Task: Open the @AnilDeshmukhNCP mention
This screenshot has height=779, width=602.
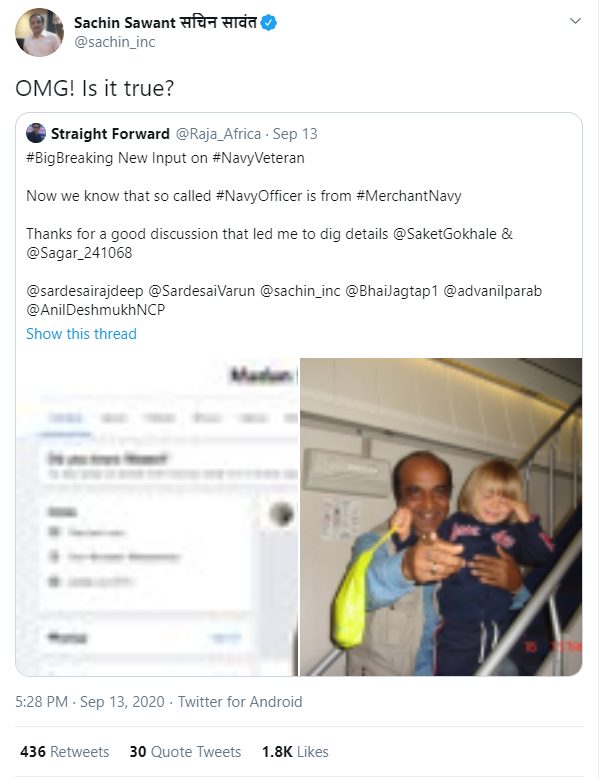Action: click(95, 310)
